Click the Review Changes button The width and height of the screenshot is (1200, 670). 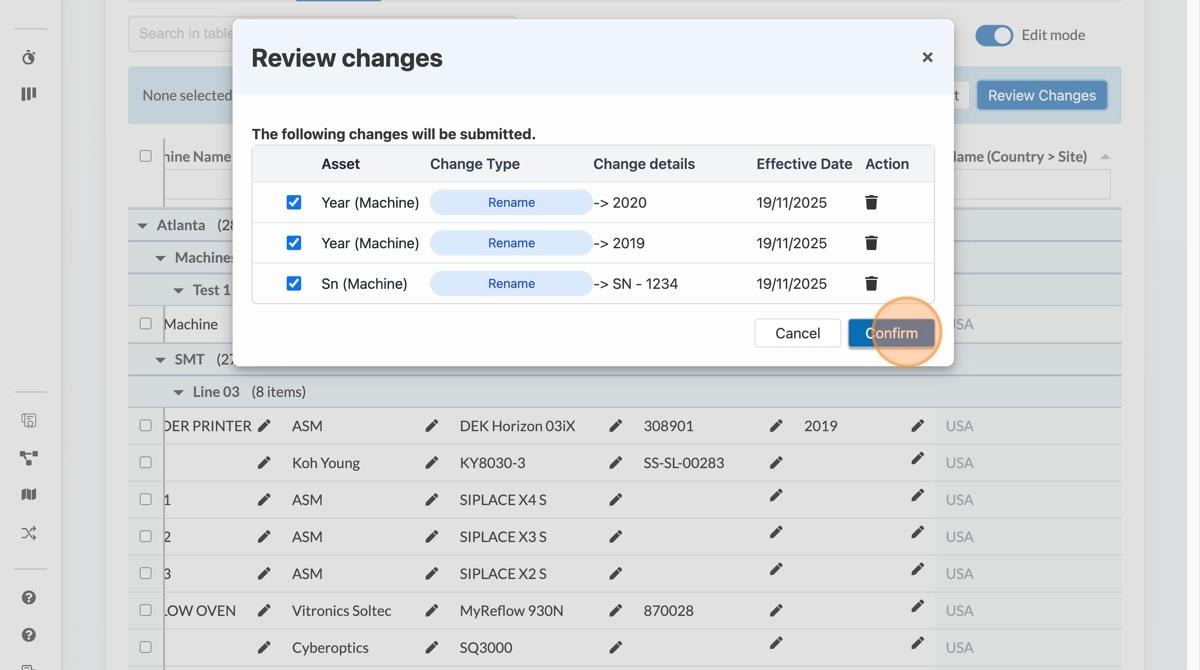(1041, 95)
